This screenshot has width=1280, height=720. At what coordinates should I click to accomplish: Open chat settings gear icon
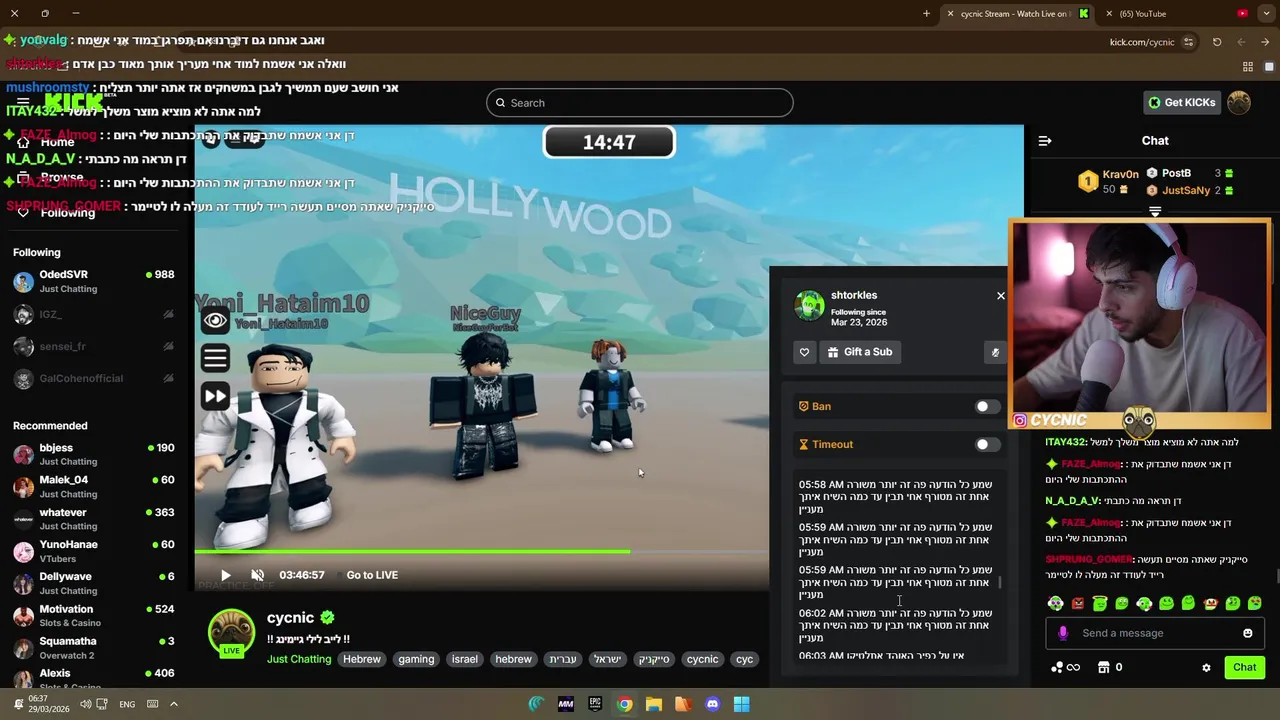pos(1206,668)
